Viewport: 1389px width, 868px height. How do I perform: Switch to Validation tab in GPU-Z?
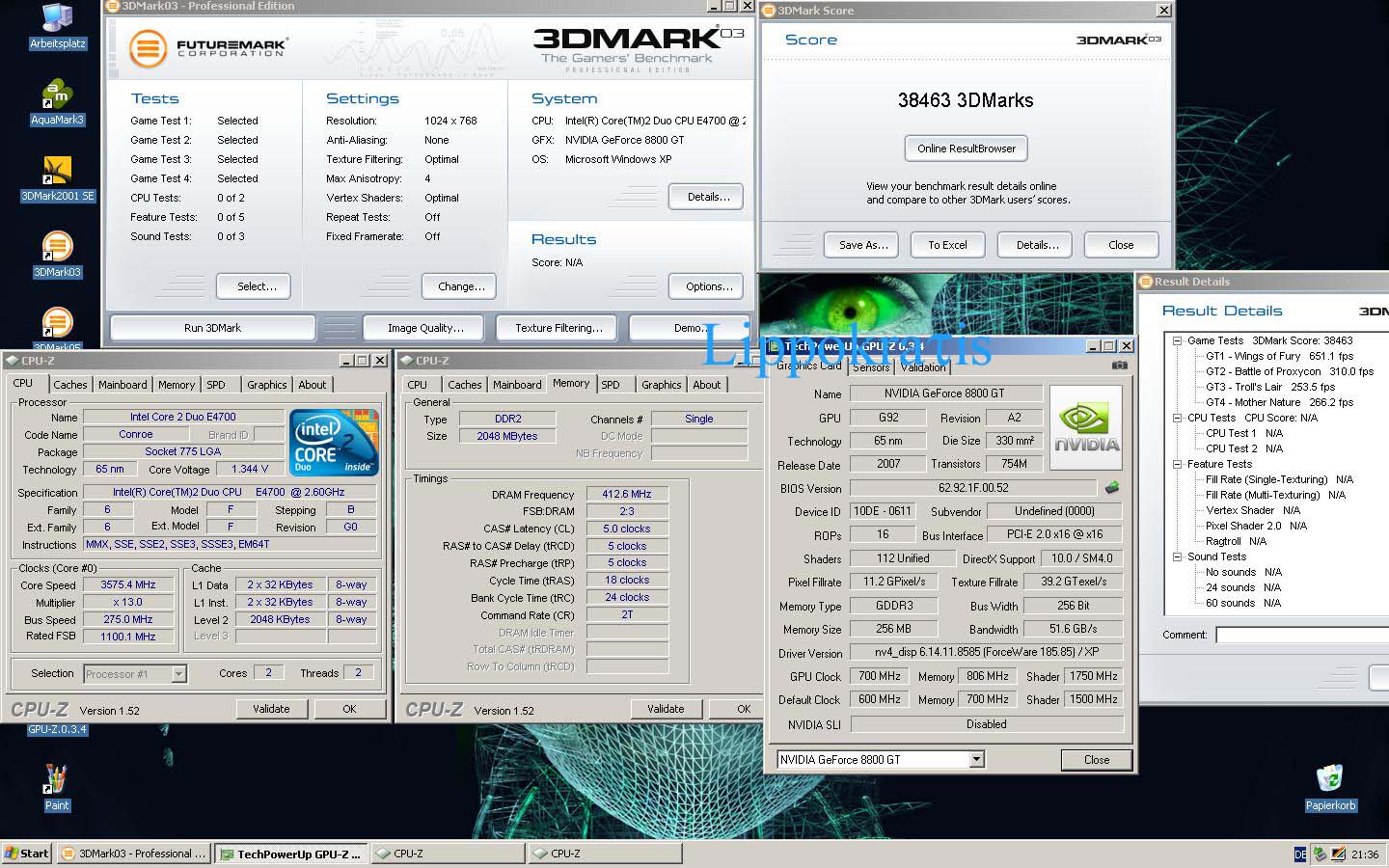(923, 367)
